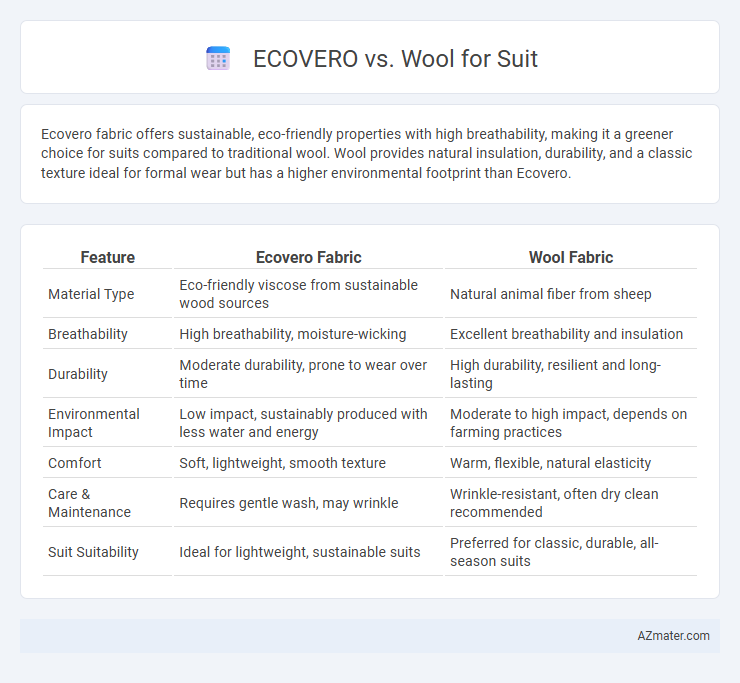Screen dimensions: 740x683
Task: Click the 'Durability' row label
Action: click(78, 374)
